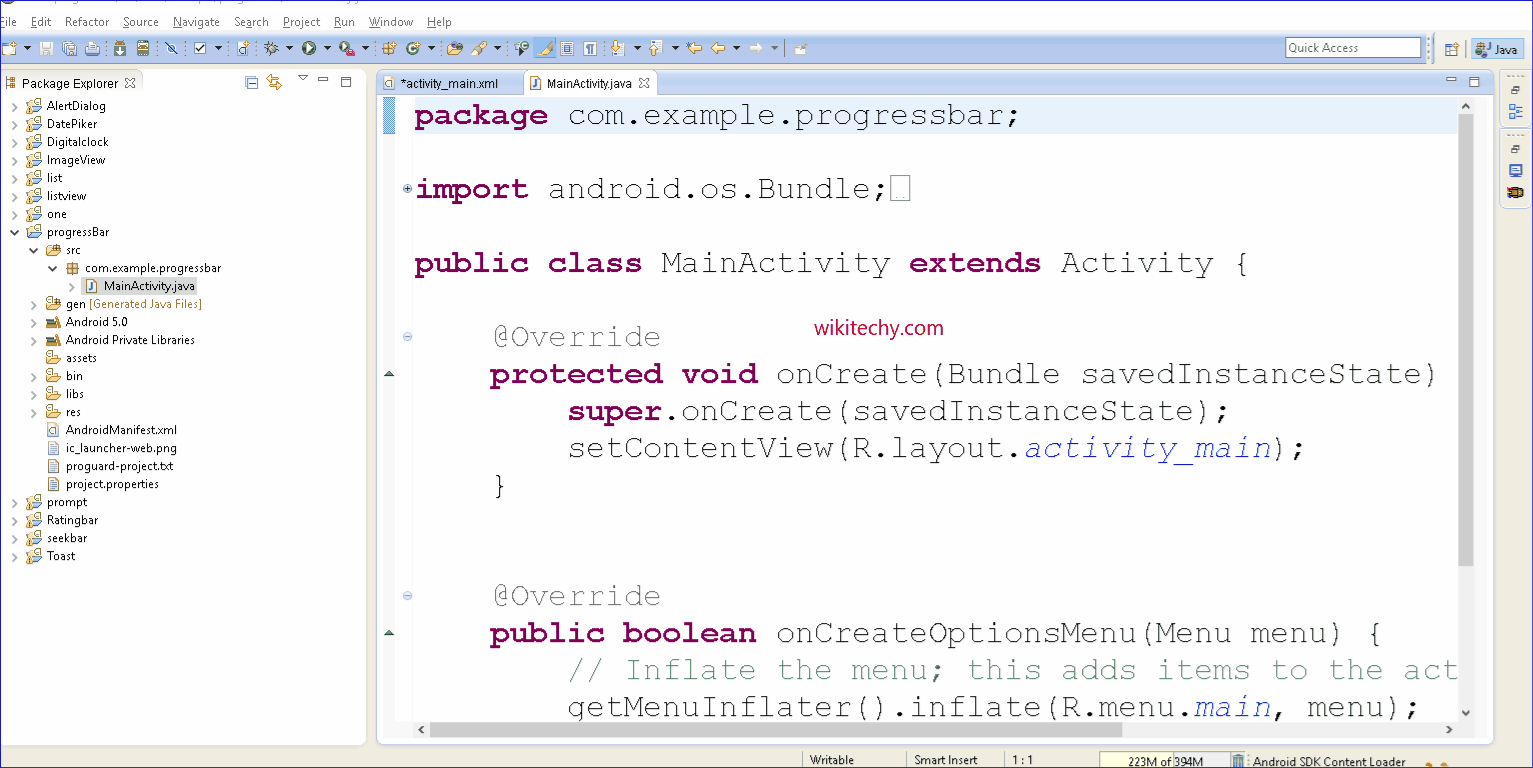The width and height of the screenshot is (1533, 768).
Task: Toggle Mark Occurrences highlighter button
Action: [x=545, y=48]
